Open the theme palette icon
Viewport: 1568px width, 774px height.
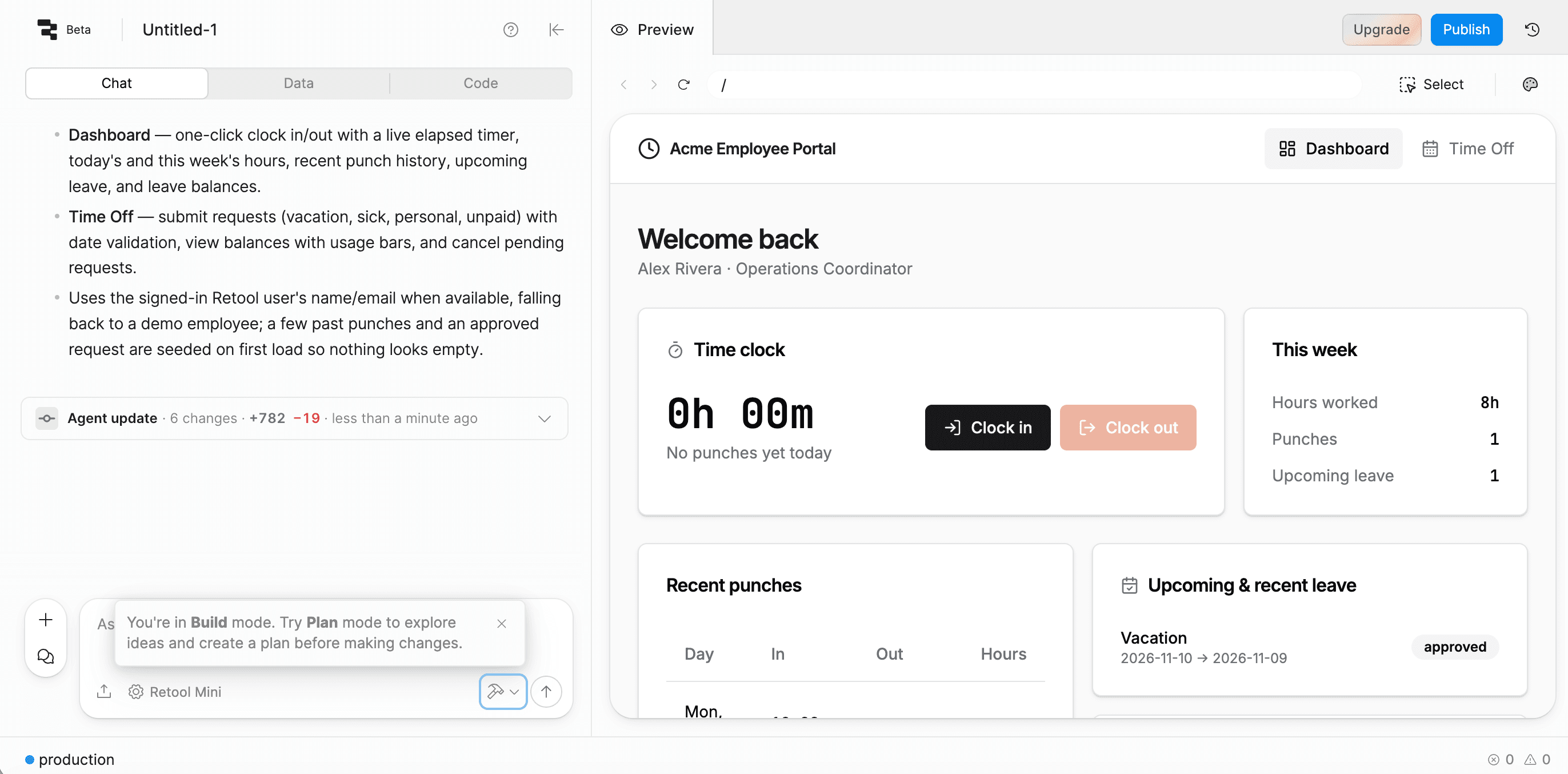1530,85
